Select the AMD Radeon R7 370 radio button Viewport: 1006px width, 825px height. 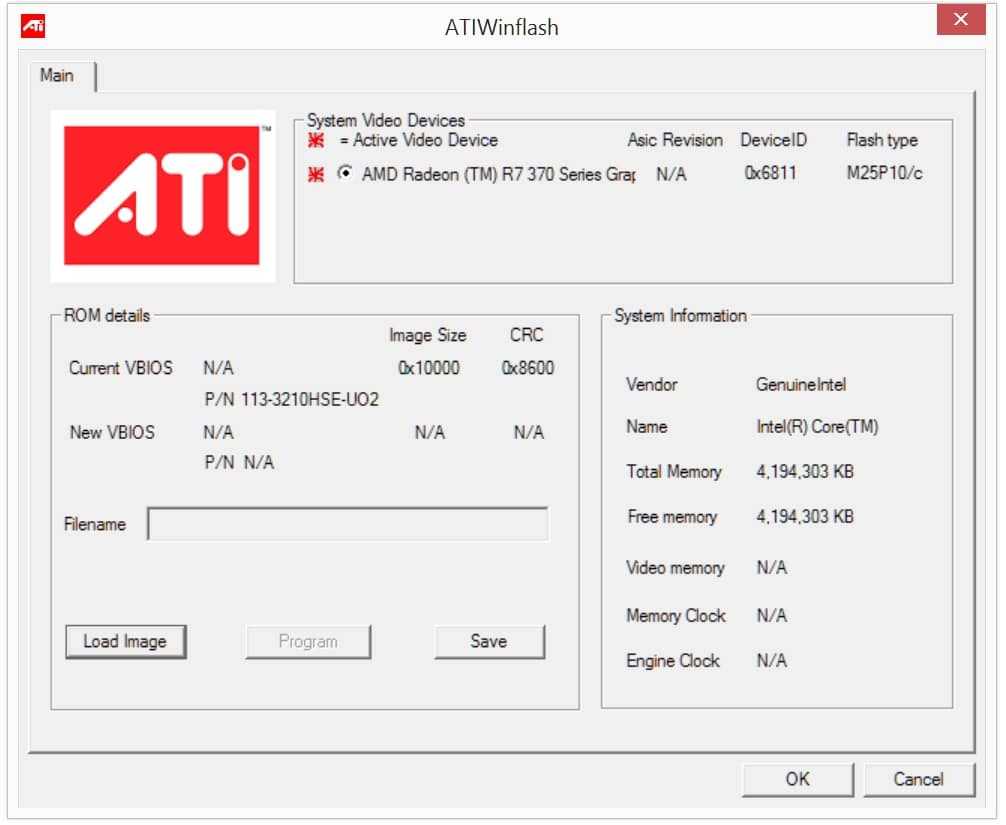click(345, 173)
